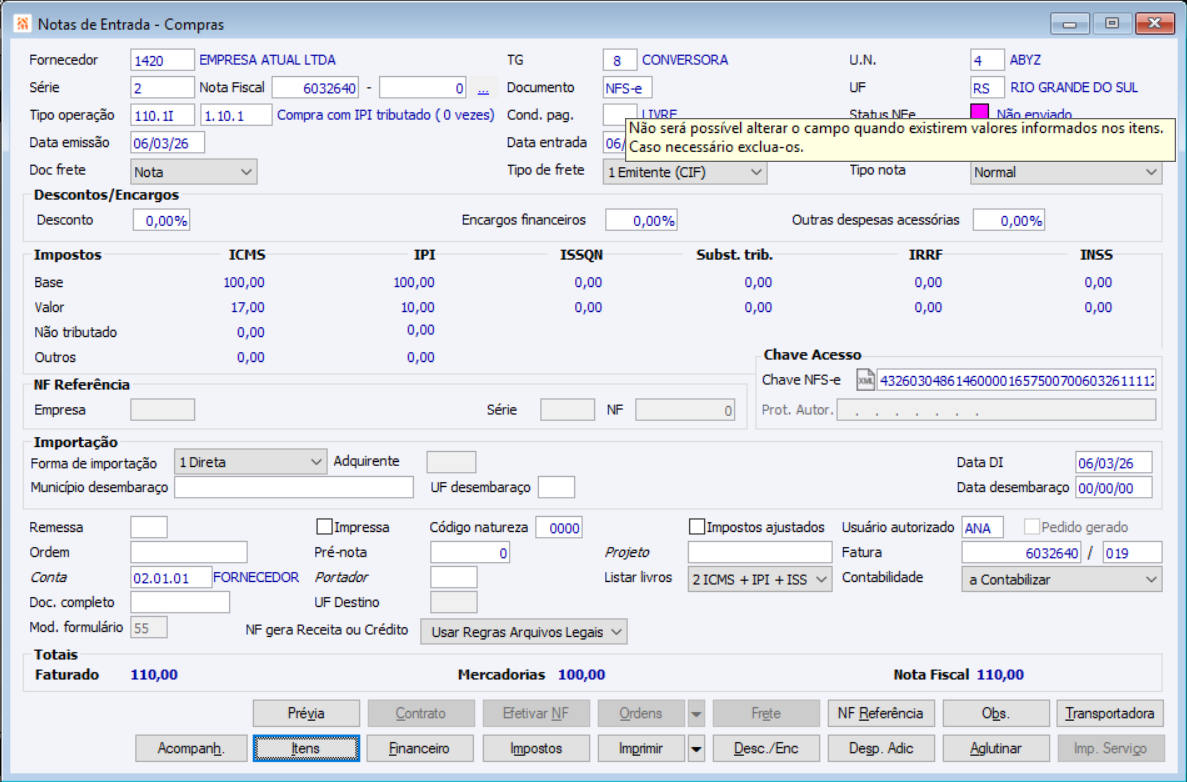This screenshot has height=782, width=1187.
Task: Expand NF gera Receita ou Crédito dropdown
Action: pos(524,631)
